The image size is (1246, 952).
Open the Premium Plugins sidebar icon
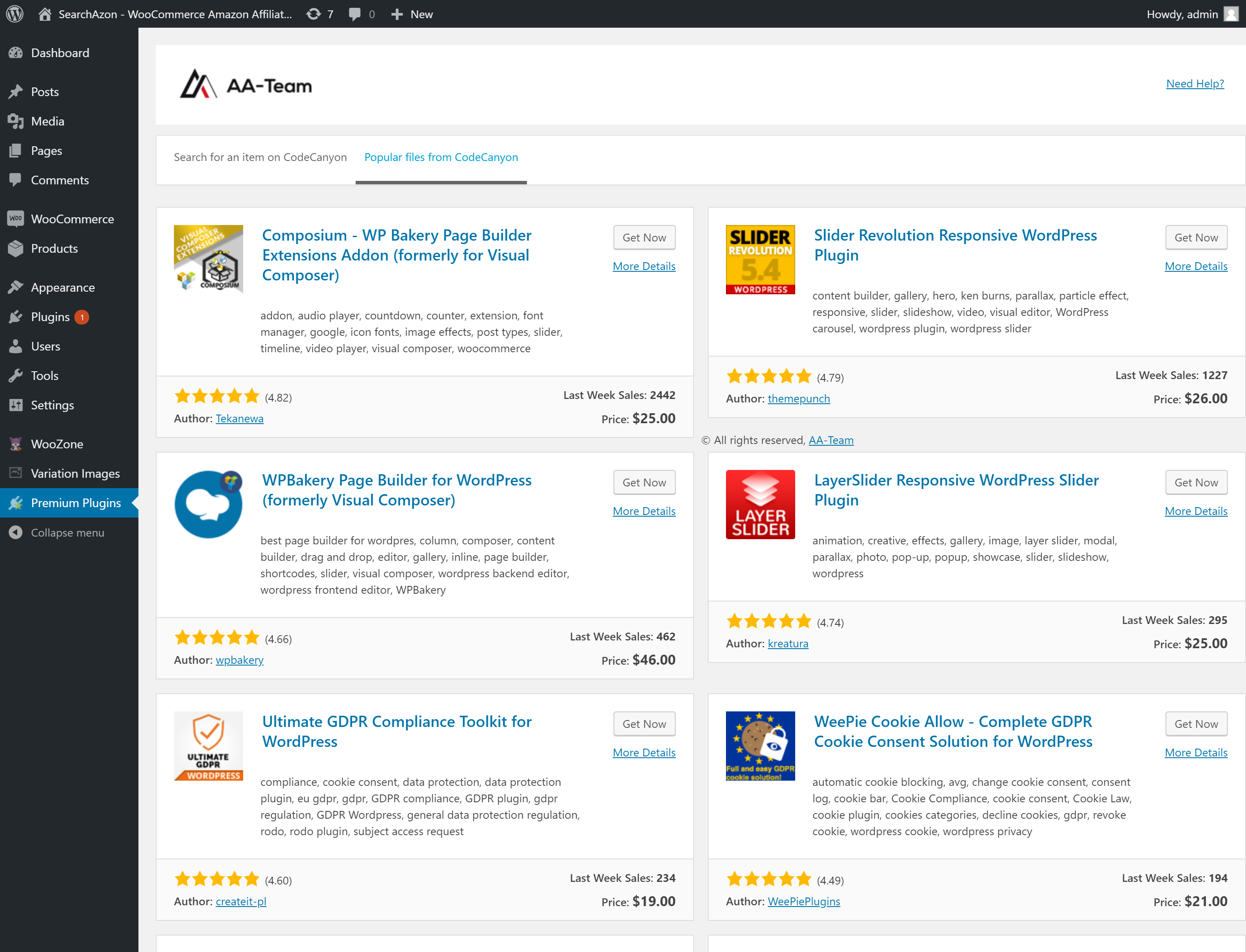pyautogui.click(x=16, y=503)
